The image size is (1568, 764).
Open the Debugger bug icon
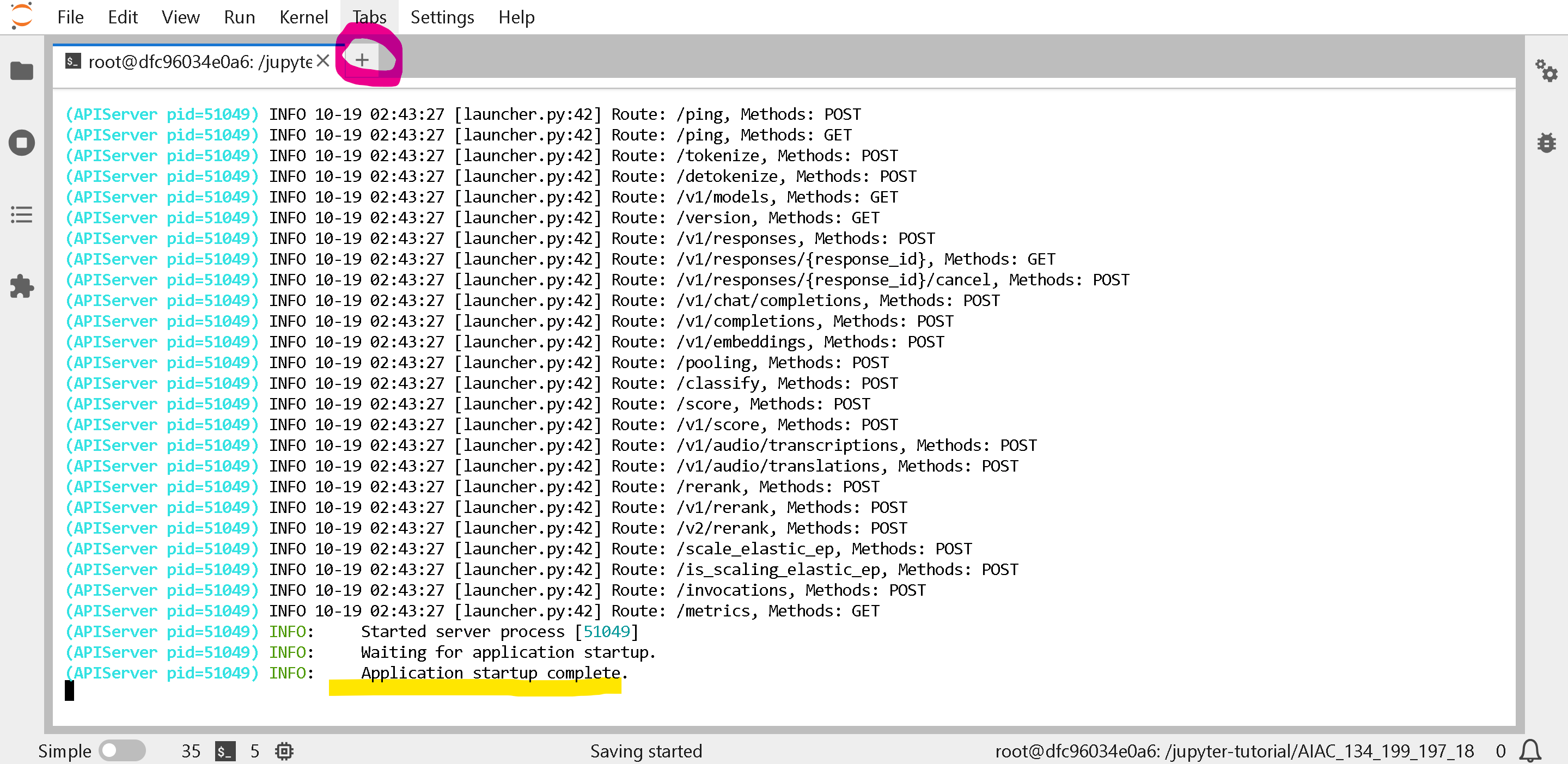(x=1546, y=143)
